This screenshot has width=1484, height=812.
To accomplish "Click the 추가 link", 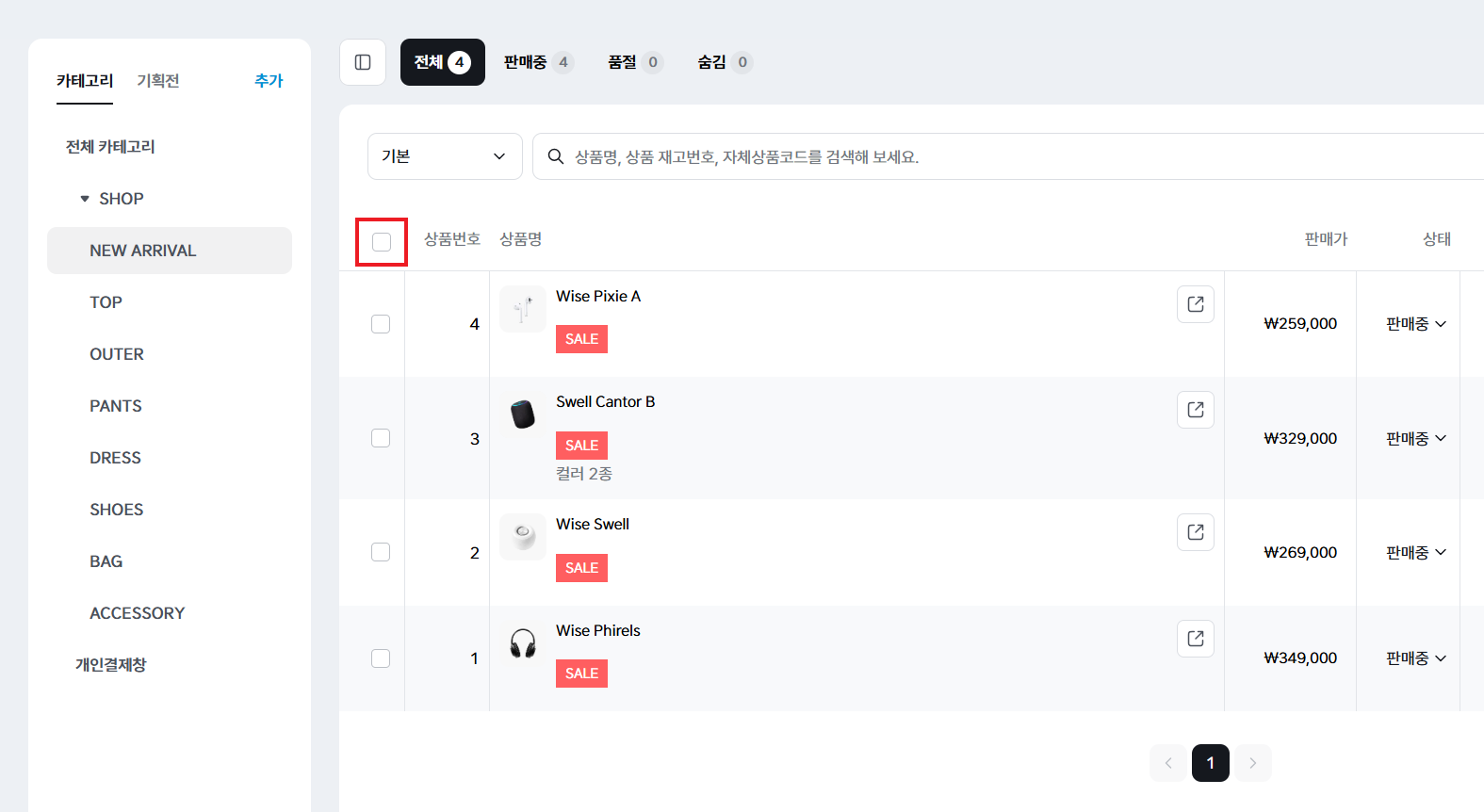I will (x=269, y=81).
